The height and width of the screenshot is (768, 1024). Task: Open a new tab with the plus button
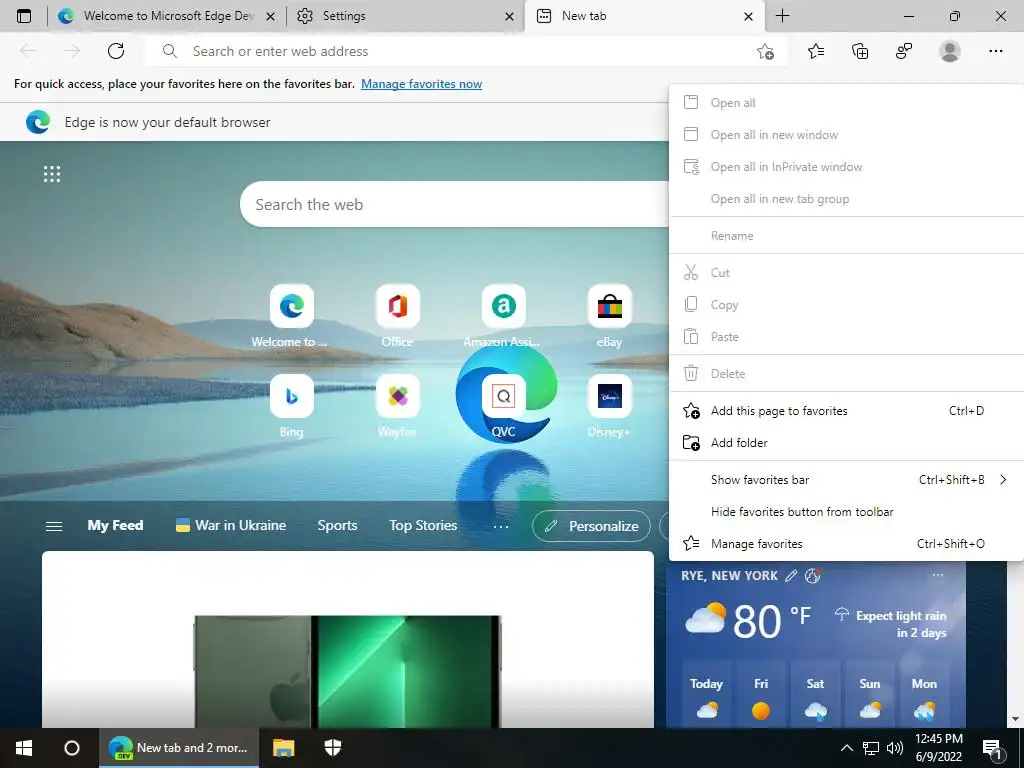(x=782, y=16)
